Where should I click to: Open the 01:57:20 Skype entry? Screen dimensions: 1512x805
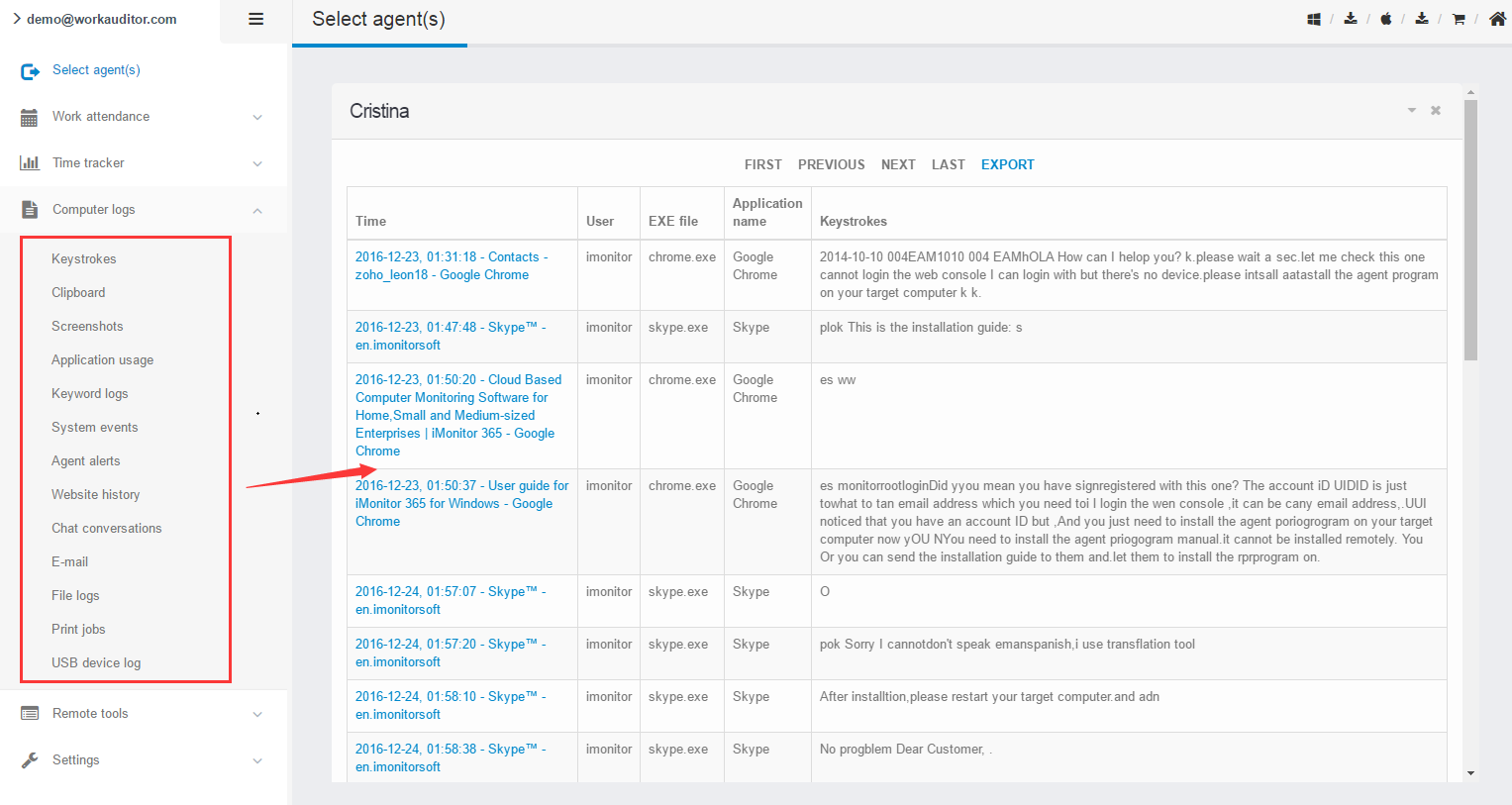tap(451, 653)
